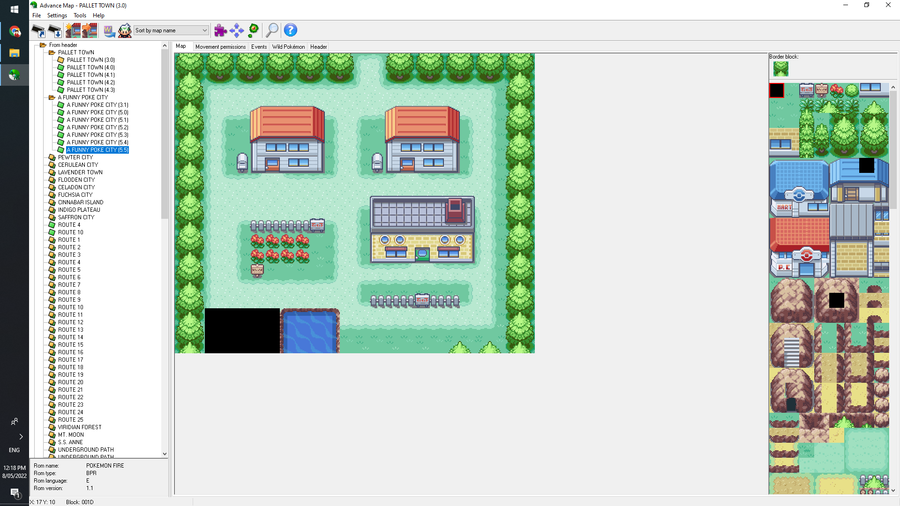This screenshot has height=506, width=900.
Task: Switch to the Movement permissions tab
Action: [x=220, y=47]
